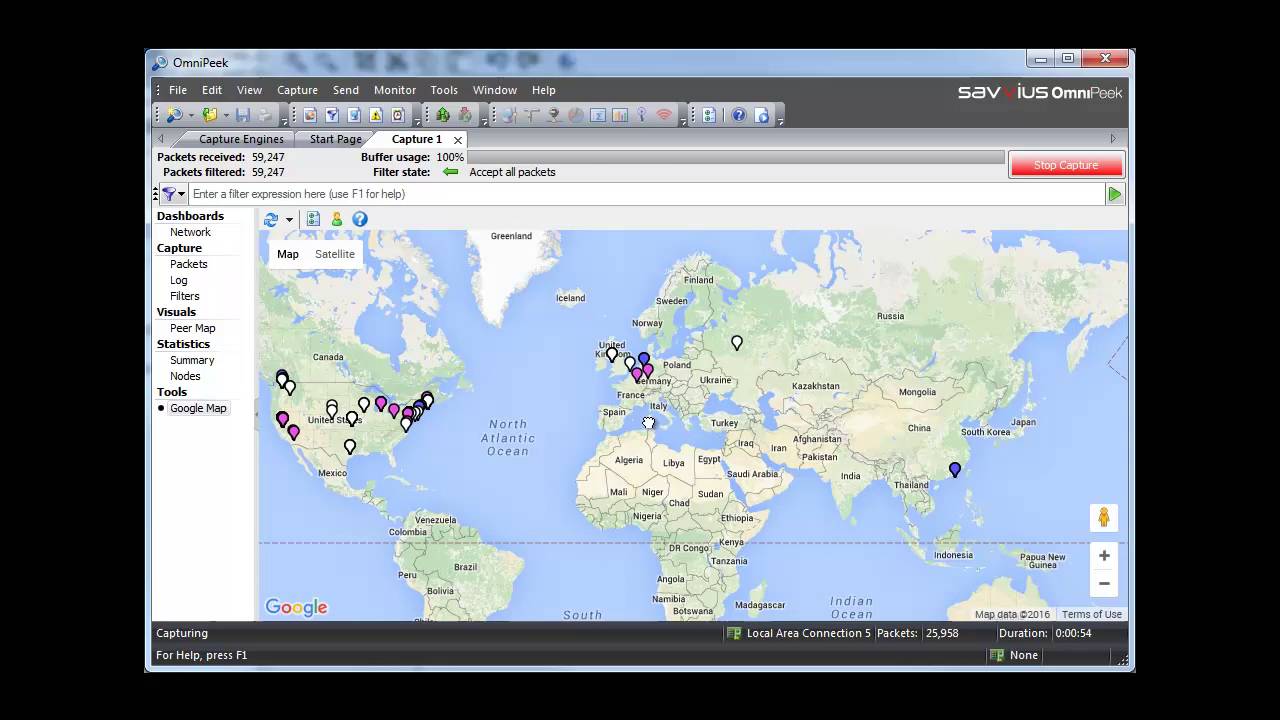Click the Street View pegman icon
Viewport: 1280px width, 720px height.
[1104, 517]
